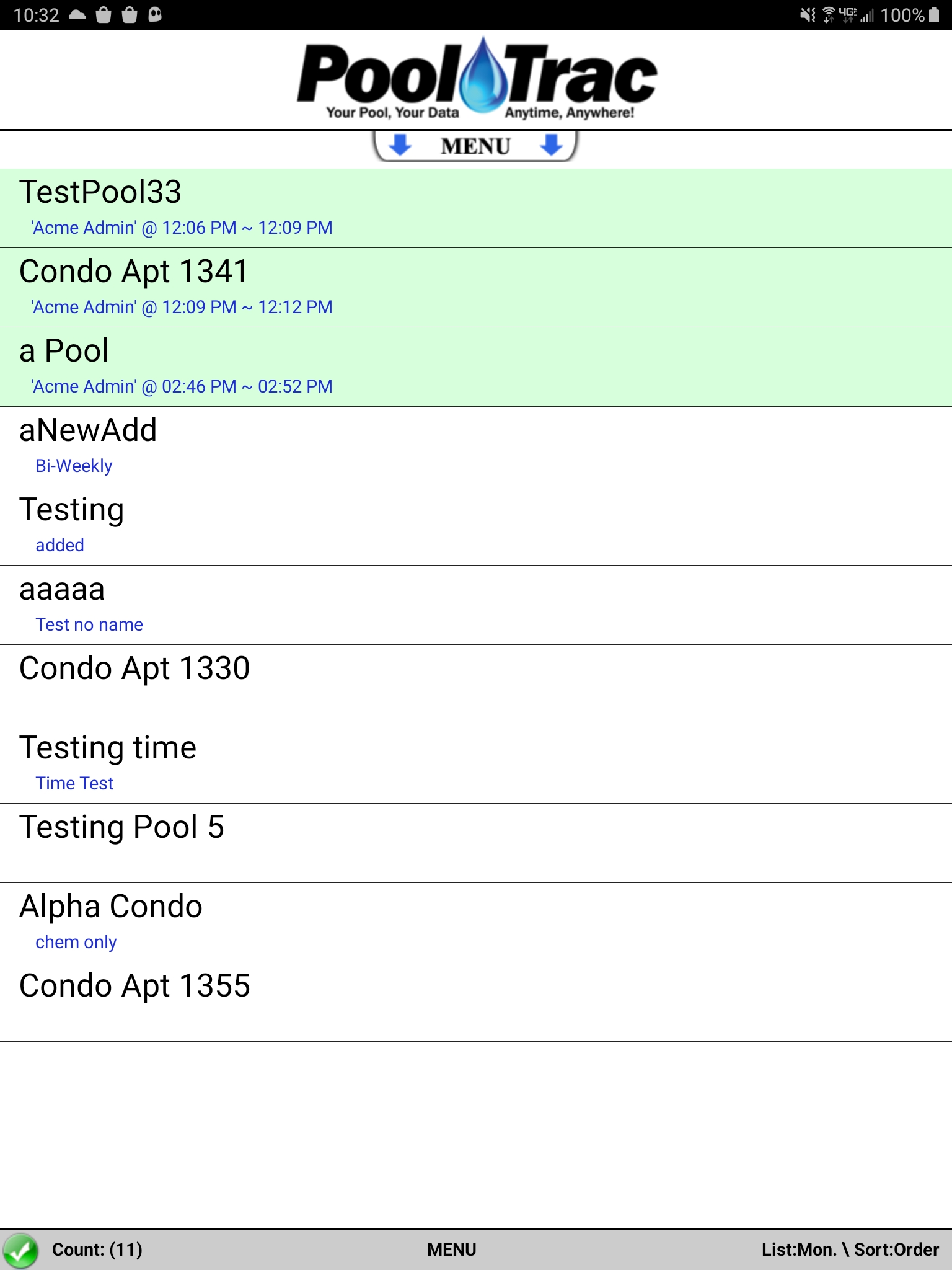Select Alpha Condo chem only entry
The height and width of the screenshot is (1270, 952).
476,923
